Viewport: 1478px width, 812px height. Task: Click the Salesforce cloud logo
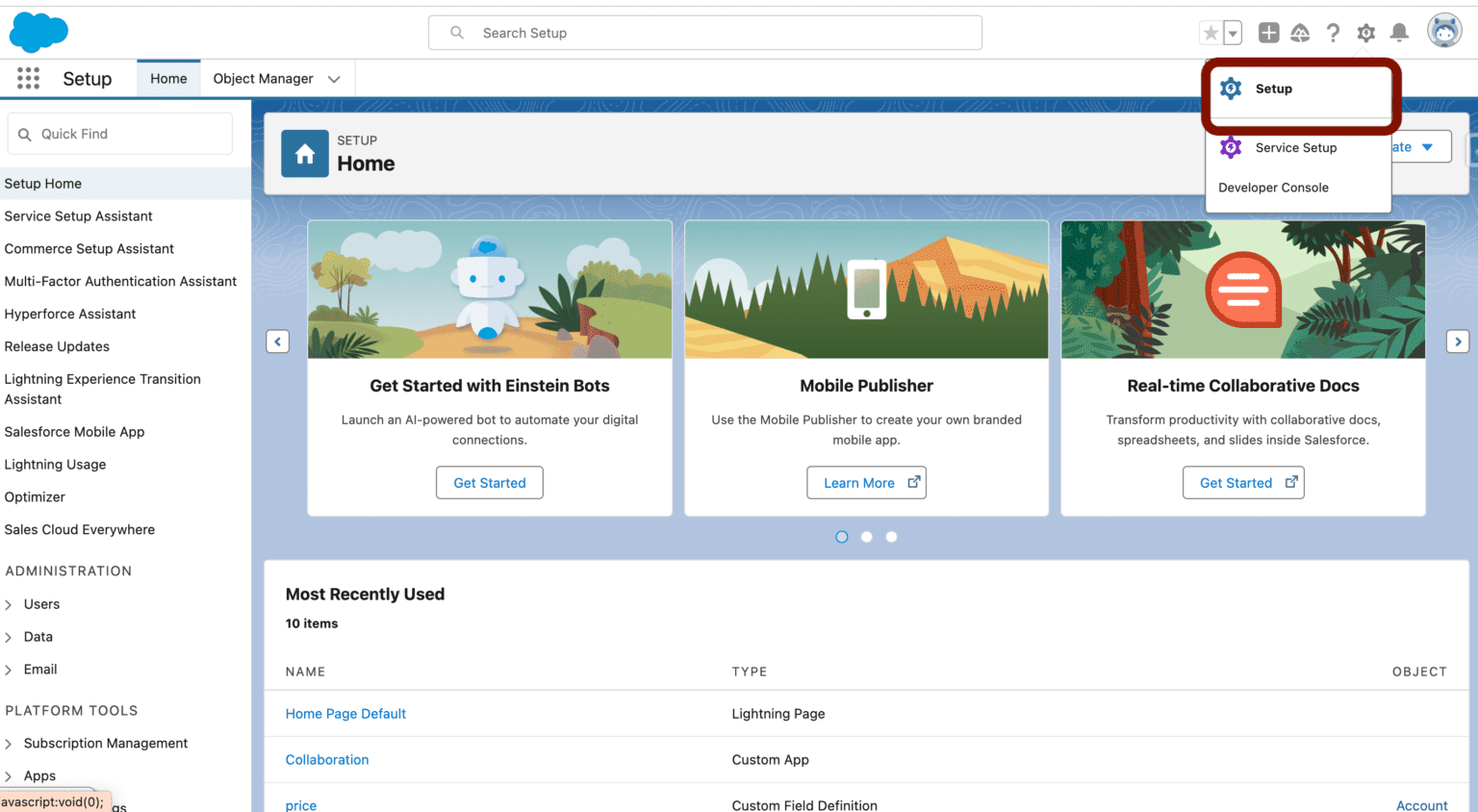[38, 32]
